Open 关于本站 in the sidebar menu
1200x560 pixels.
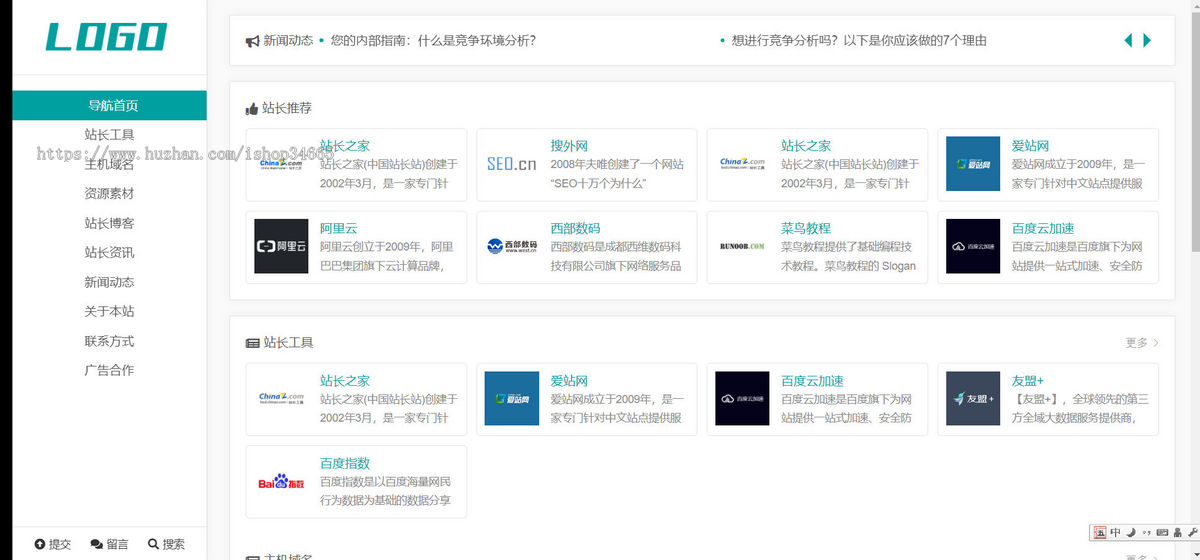[109, 311]
